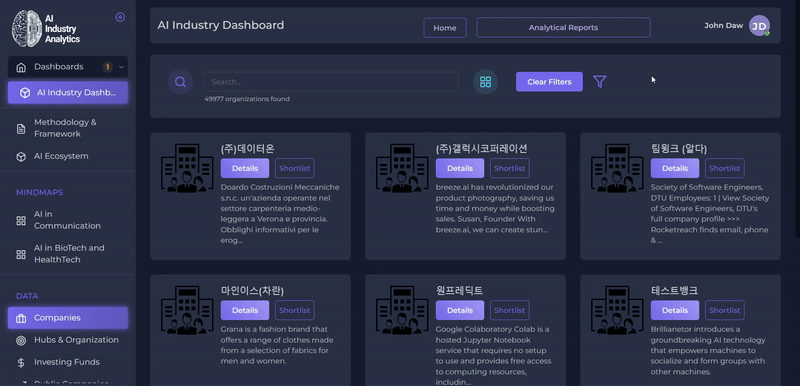Open AI in Communication mindmap
The image size is (800, 386).
coord(68,220)
